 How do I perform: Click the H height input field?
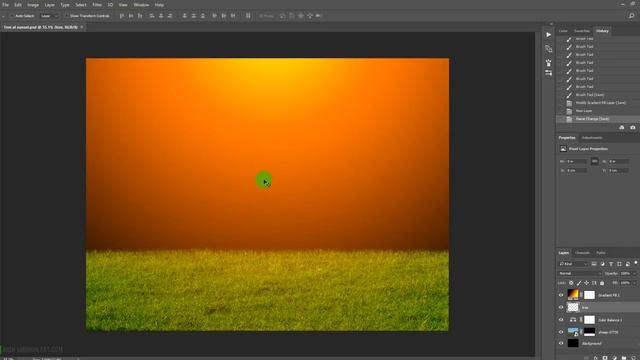[618, 162]
